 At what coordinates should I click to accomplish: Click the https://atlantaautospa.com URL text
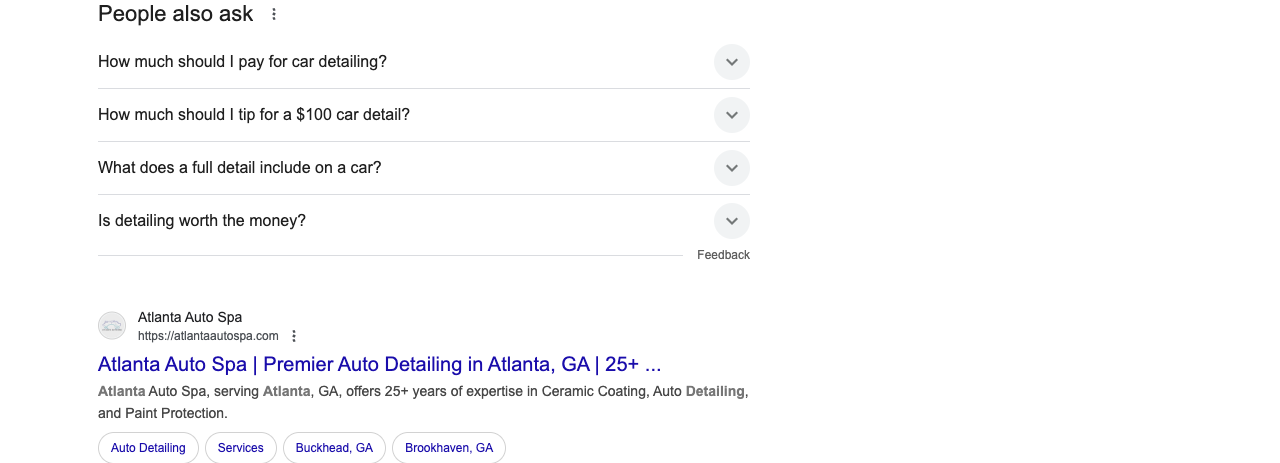[x=208, y=336]
